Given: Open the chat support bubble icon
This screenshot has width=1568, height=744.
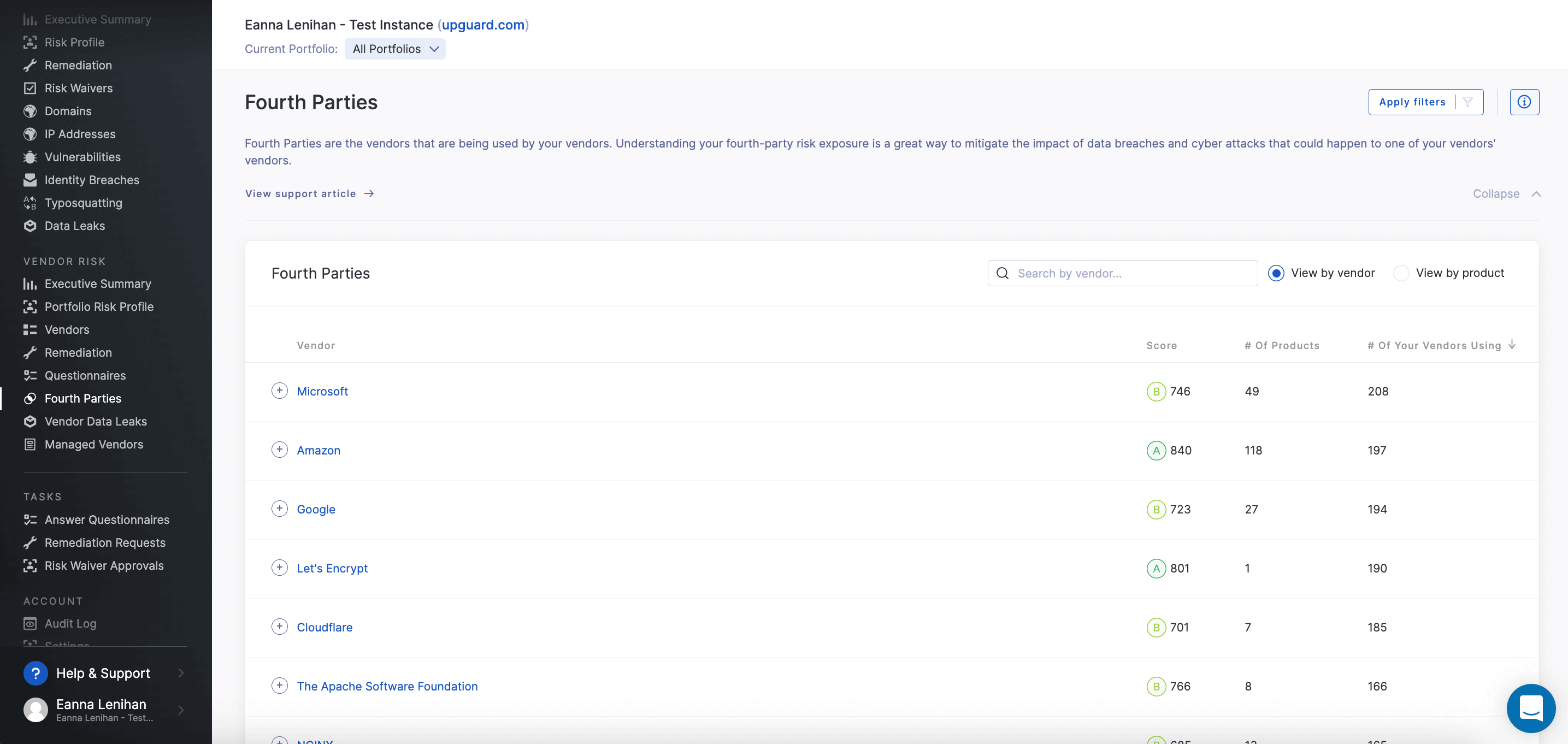Looking at the screenshot, I should [1530, 707].
